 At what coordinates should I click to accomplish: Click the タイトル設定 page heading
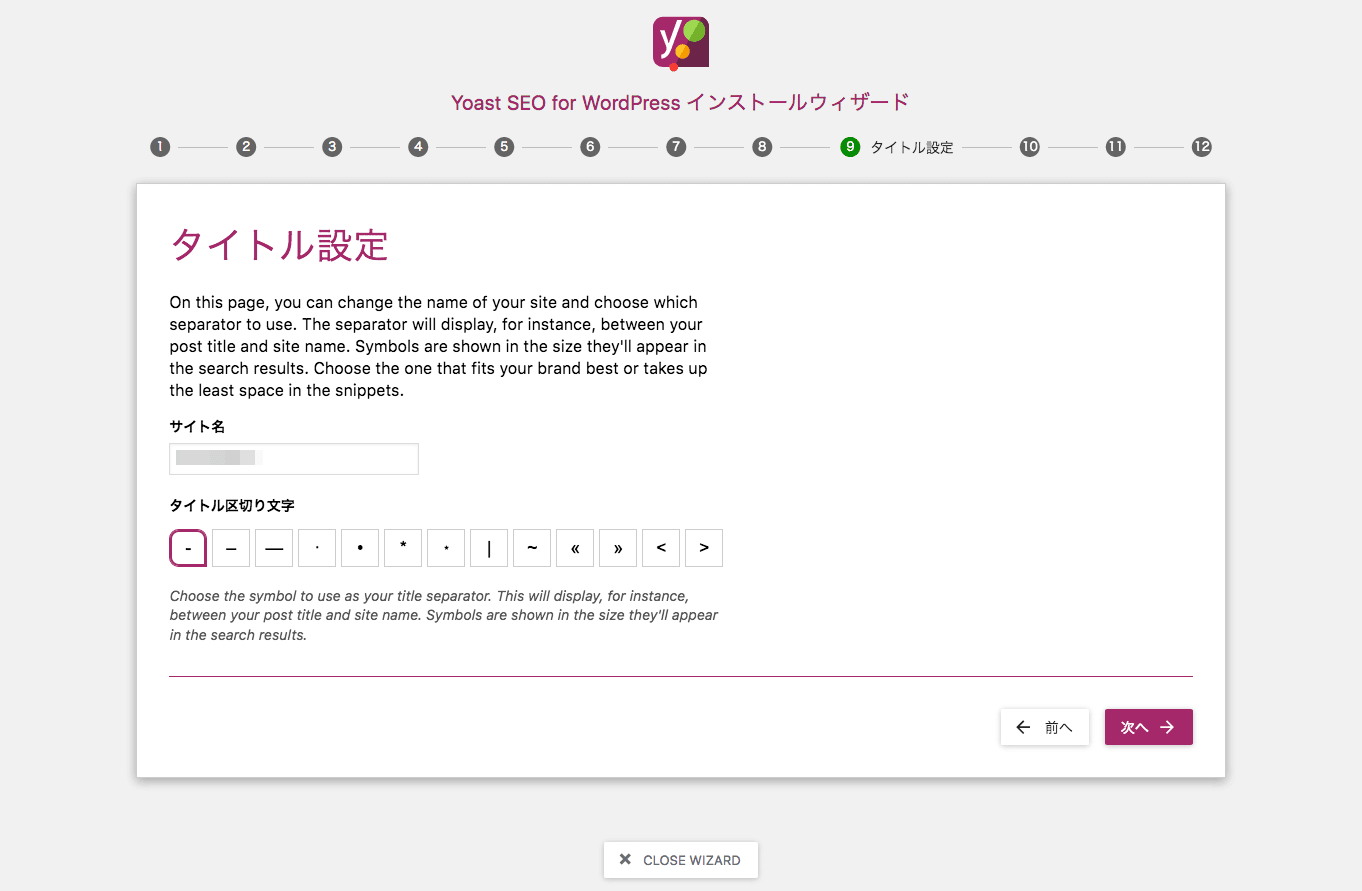point(279,245)
